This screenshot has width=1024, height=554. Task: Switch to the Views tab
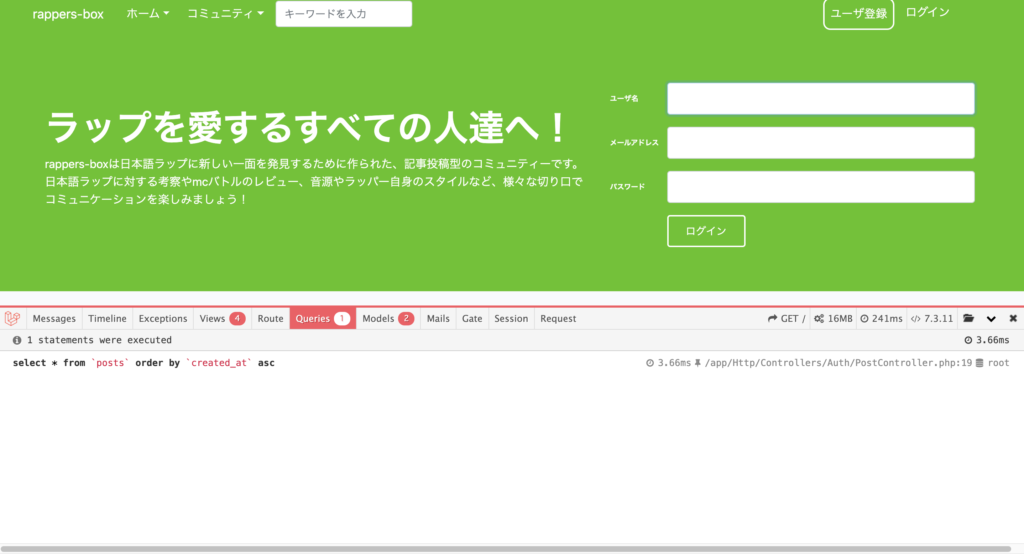[x=222, y=318]
